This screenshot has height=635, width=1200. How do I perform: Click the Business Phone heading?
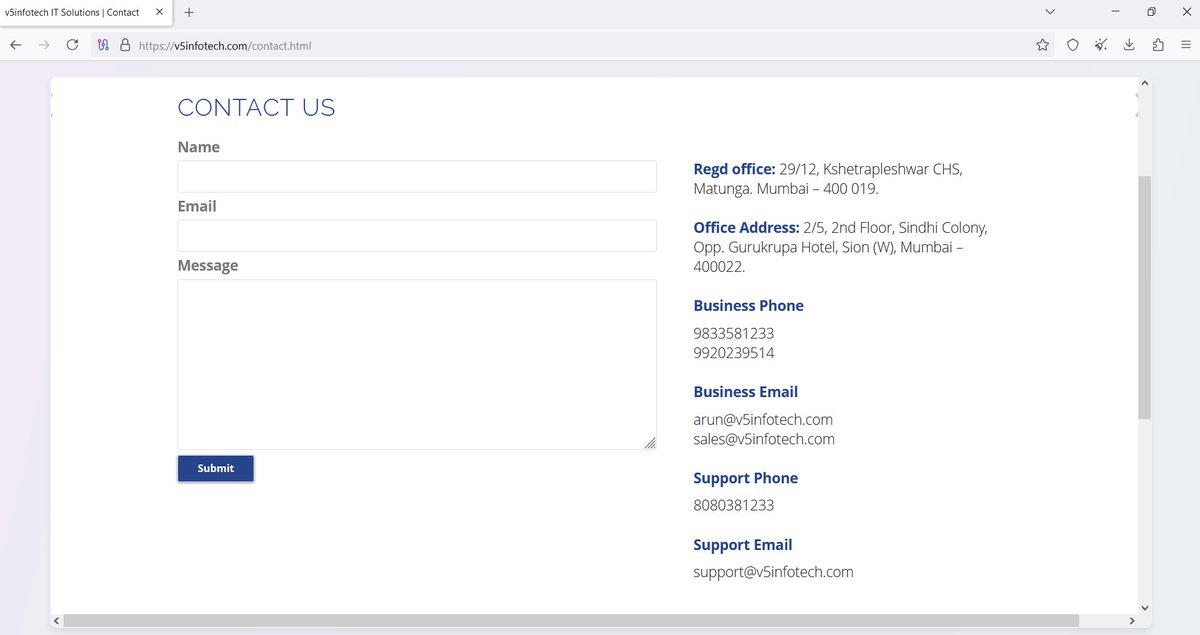click(749, 306)
